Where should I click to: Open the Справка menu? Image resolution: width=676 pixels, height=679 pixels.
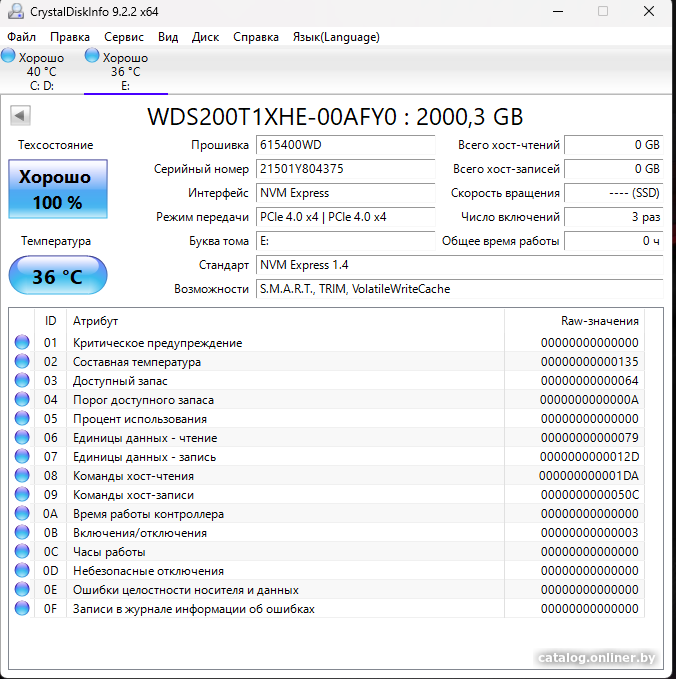(256, 37)
